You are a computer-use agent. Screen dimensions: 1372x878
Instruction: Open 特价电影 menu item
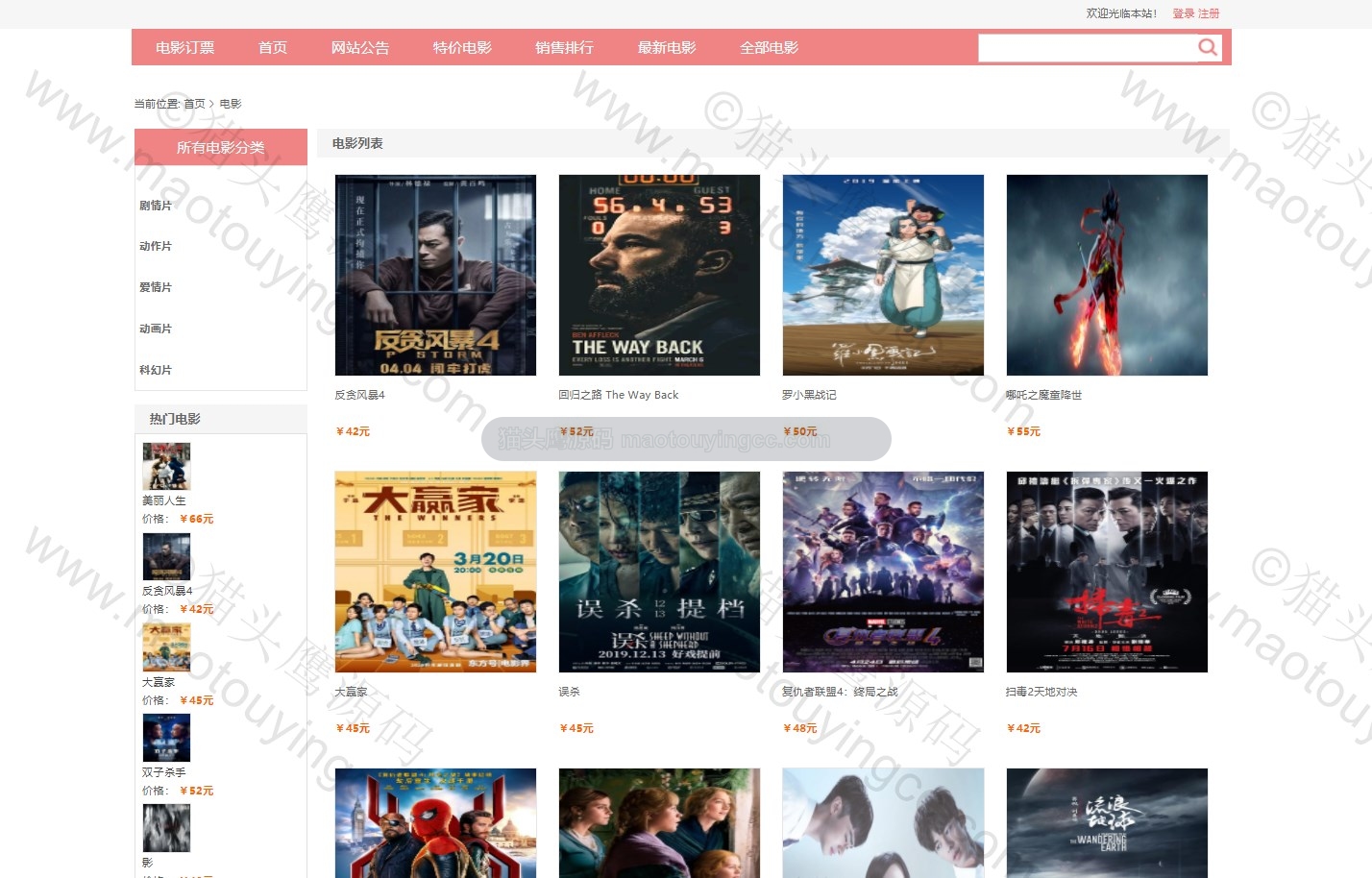[x=462, y=47]
